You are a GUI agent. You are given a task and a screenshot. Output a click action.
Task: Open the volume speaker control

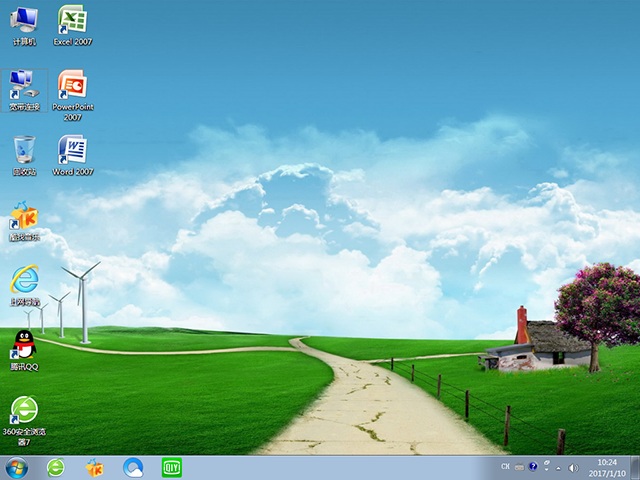(572, 468)
